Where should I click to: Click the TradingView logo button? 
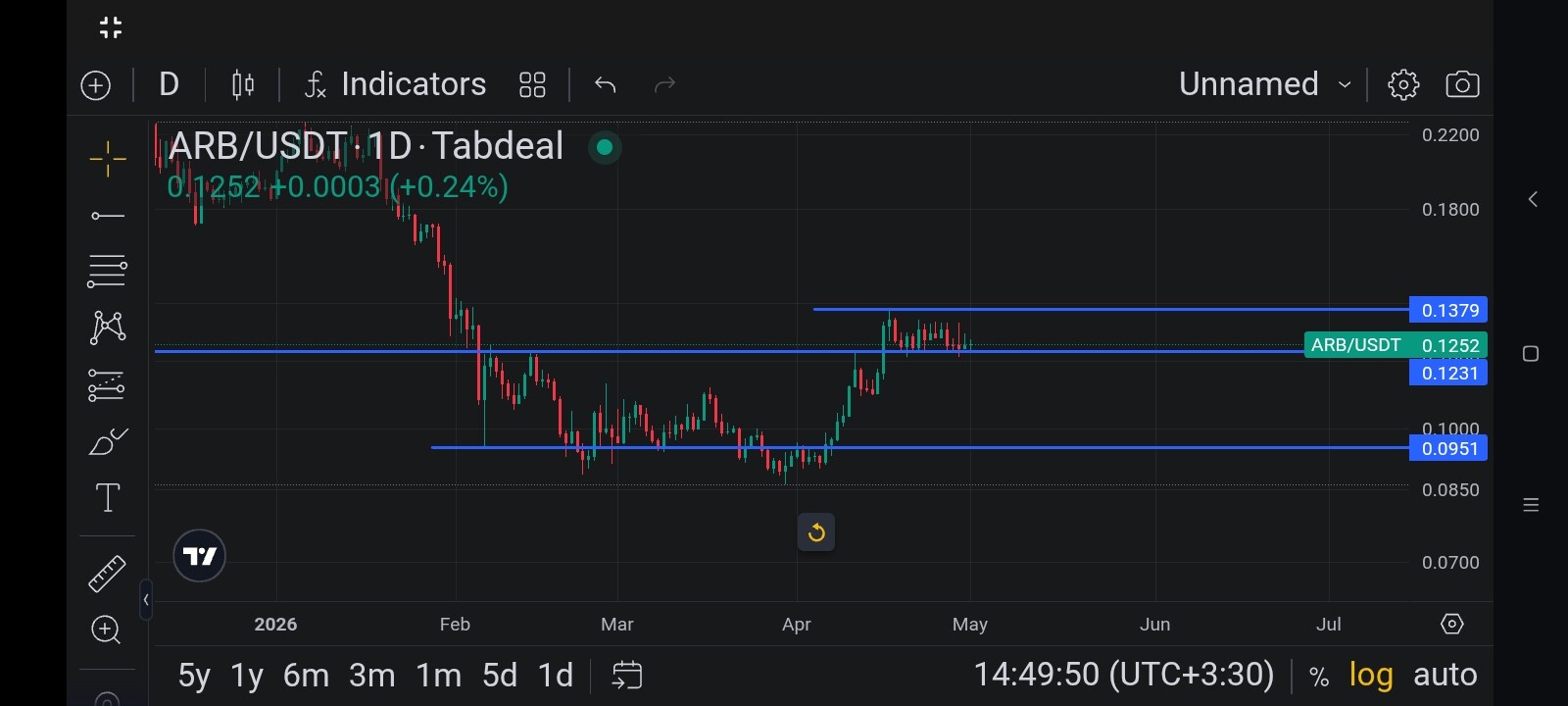[x=199, y=556]
